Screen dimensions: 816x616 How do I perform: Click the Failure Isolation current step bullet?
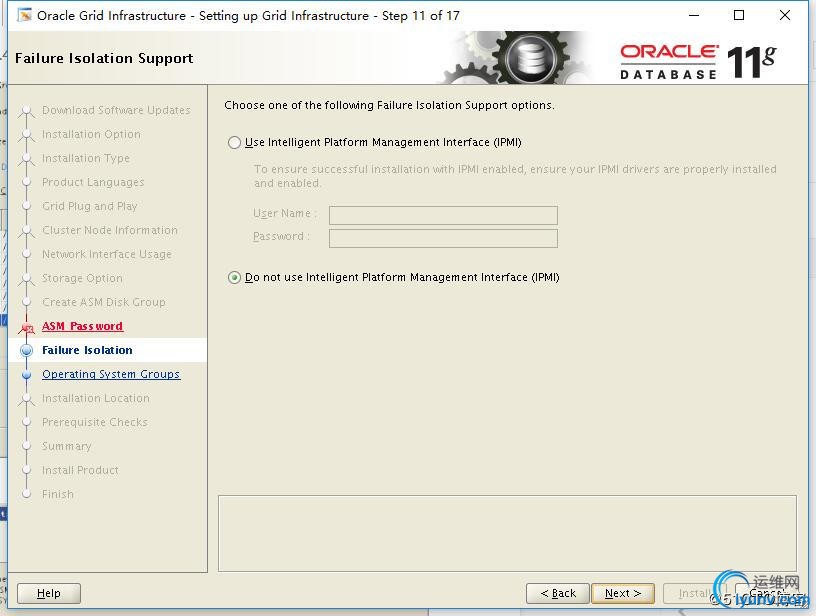(27, 350)
